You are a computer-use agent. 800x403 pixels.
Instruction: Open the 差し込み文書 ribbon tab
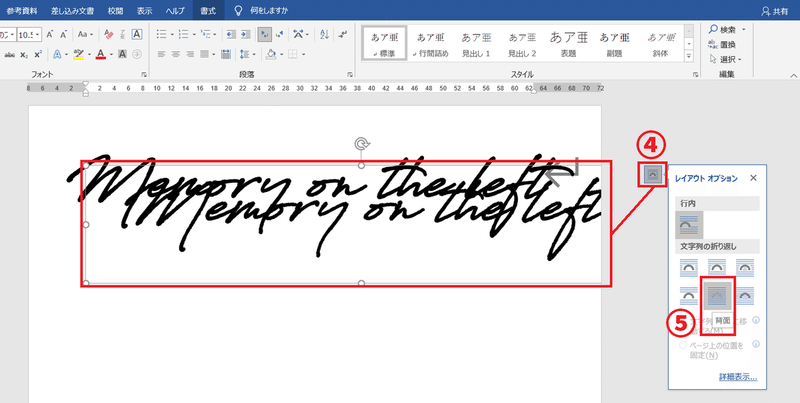point(73,10)
